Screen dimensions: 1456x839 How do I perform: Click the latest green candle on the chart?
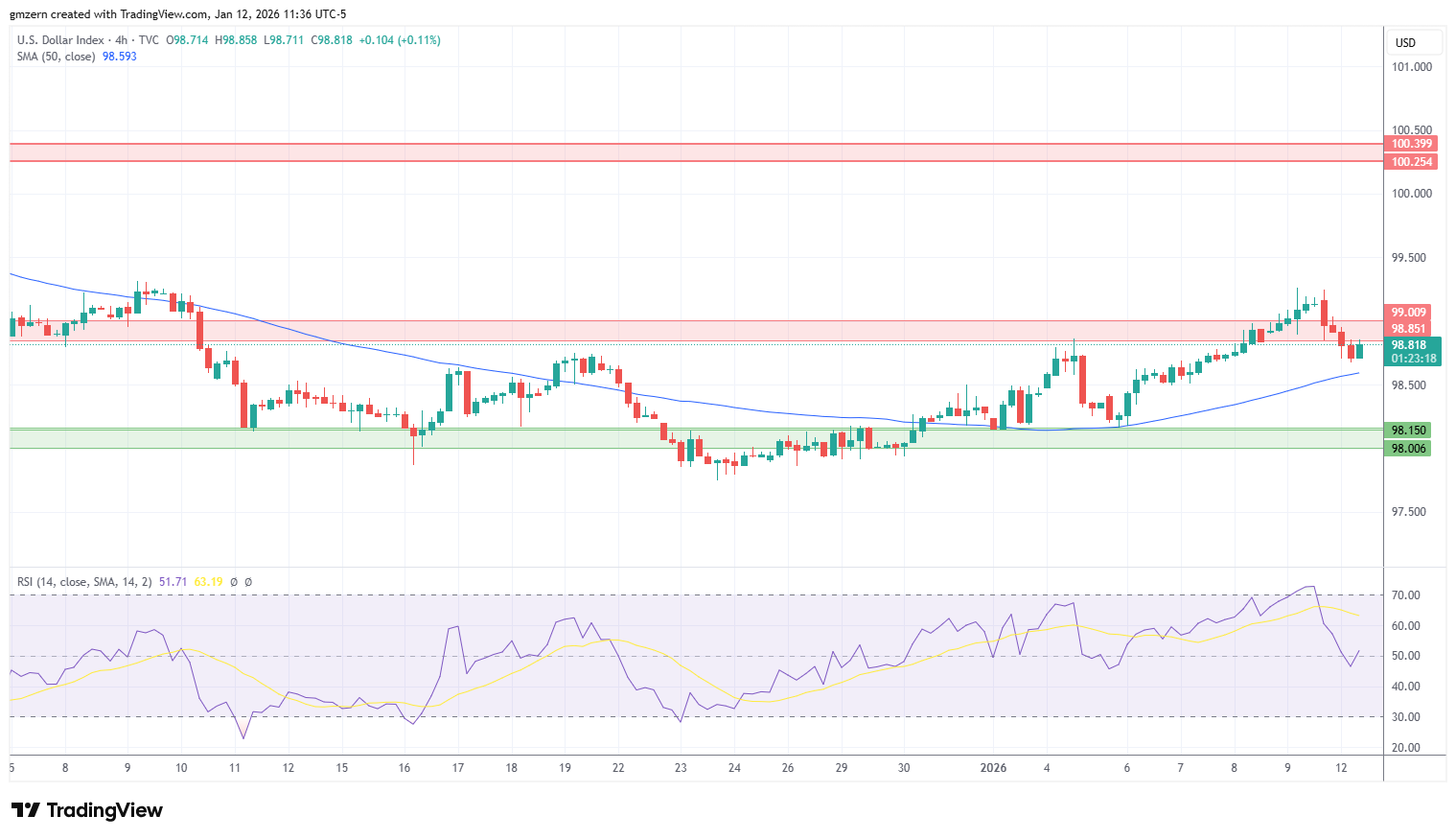click(1359, 350)
